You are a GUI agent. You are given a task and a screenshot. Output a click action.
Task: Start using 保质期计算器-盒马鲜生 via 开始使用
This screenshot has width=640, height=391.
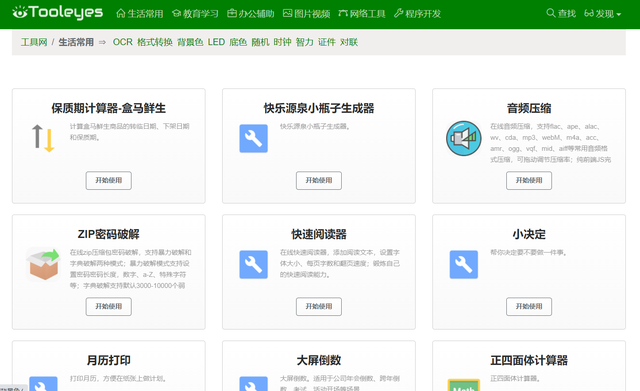pyautogui.click(x=109, y=180)
